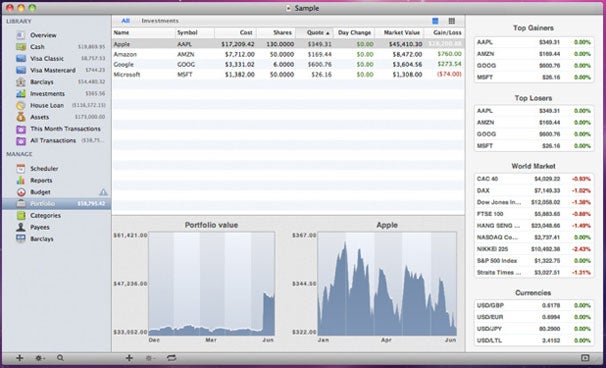Select the Microsoft row in table

[x=288, y=74]
